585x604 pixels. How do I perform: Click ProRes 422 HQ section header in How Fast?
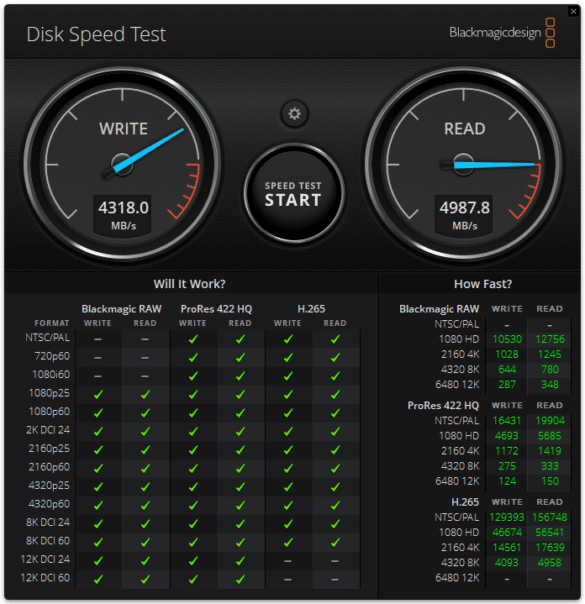pos(443,405)
